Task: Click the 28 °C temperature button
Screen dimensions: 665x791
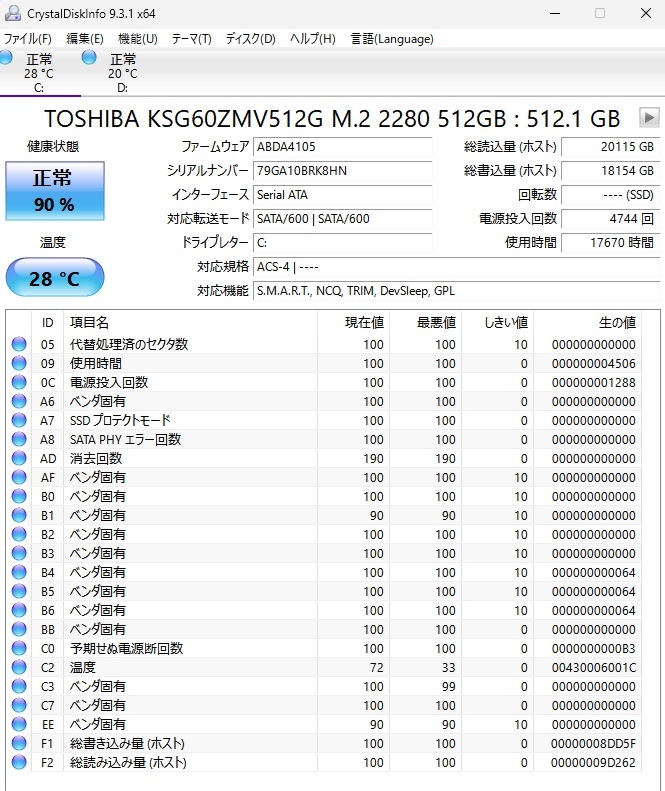Action: (54, 277)
